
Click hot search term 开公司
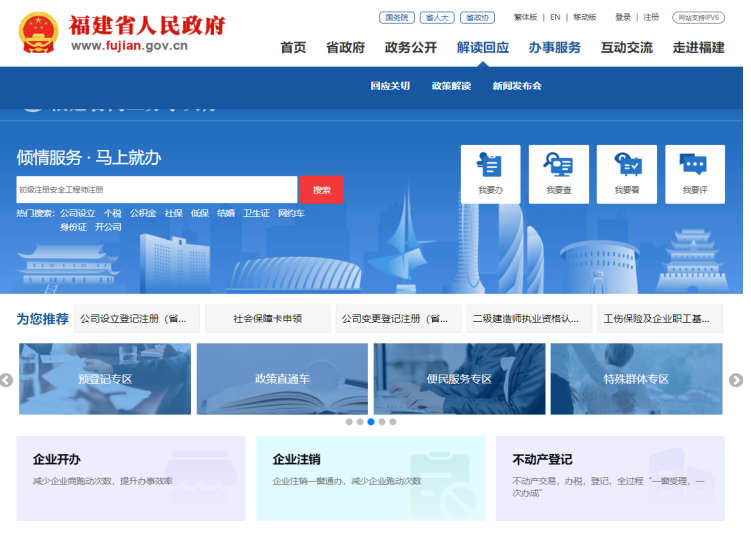coord(108,227)
